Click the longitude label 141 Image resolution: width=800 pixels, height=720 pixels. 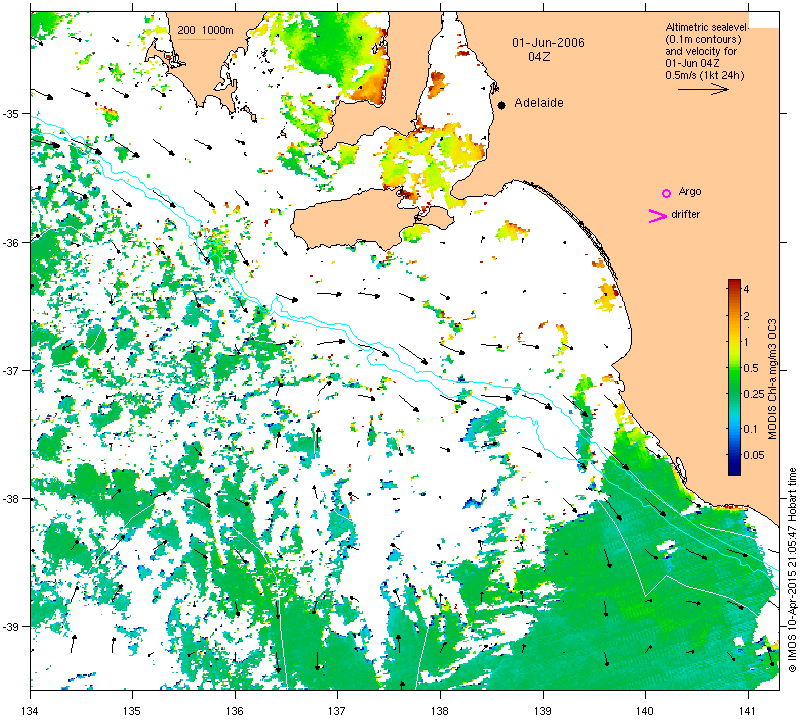point(748,709)
